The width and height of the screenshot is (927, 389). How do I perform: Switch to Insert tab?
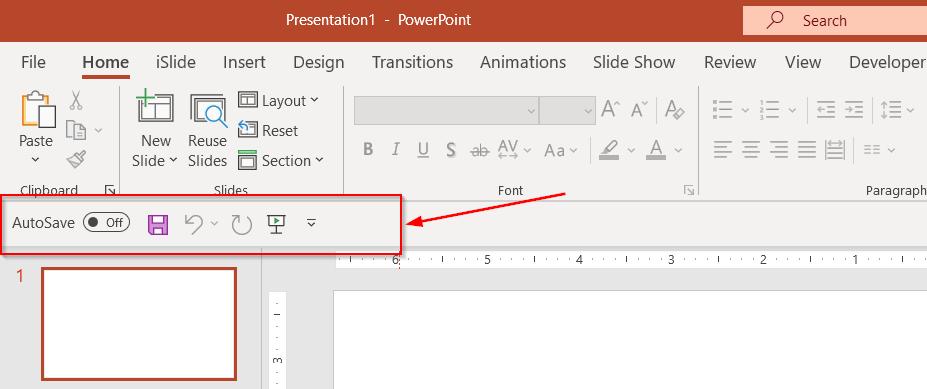tap(244, 62)
